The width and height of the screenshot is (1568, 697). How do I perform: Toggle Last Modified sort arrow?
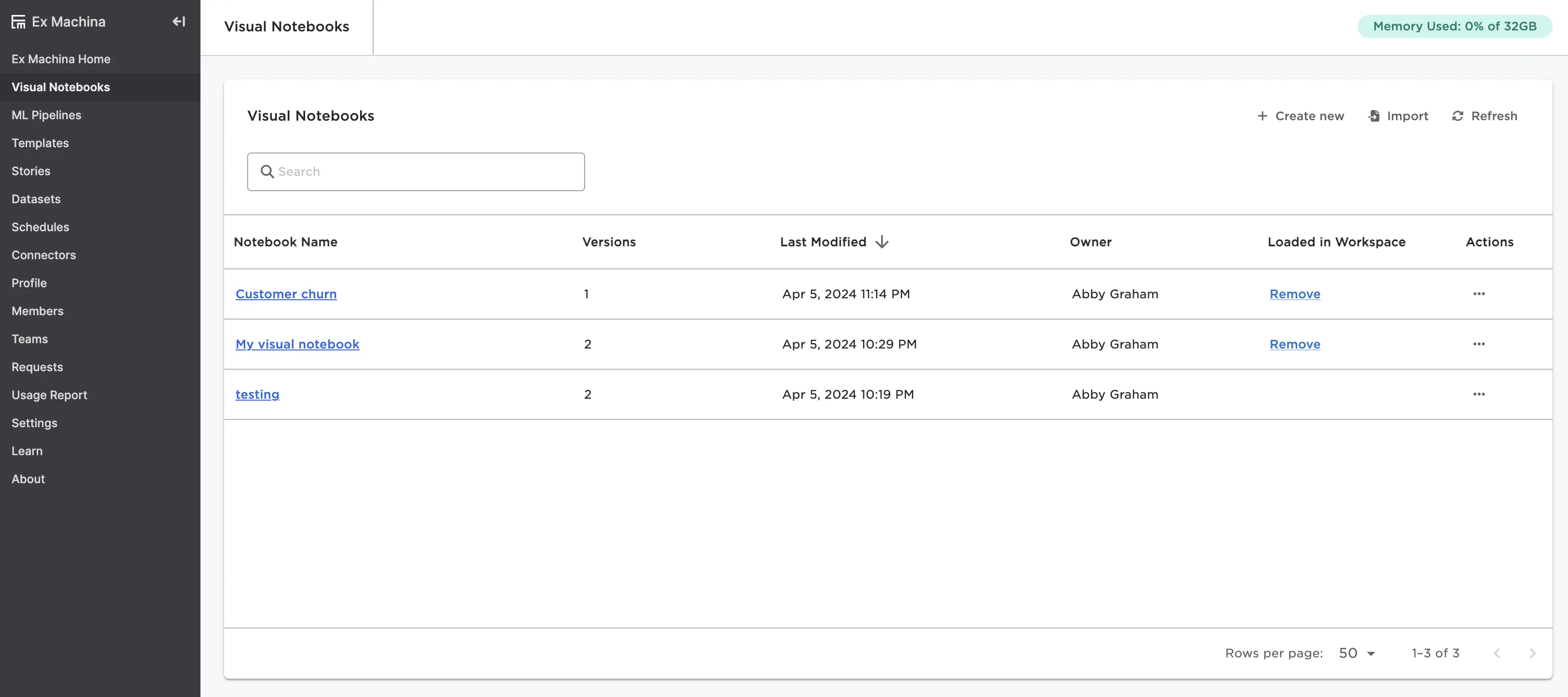click(x=882, y=242)
